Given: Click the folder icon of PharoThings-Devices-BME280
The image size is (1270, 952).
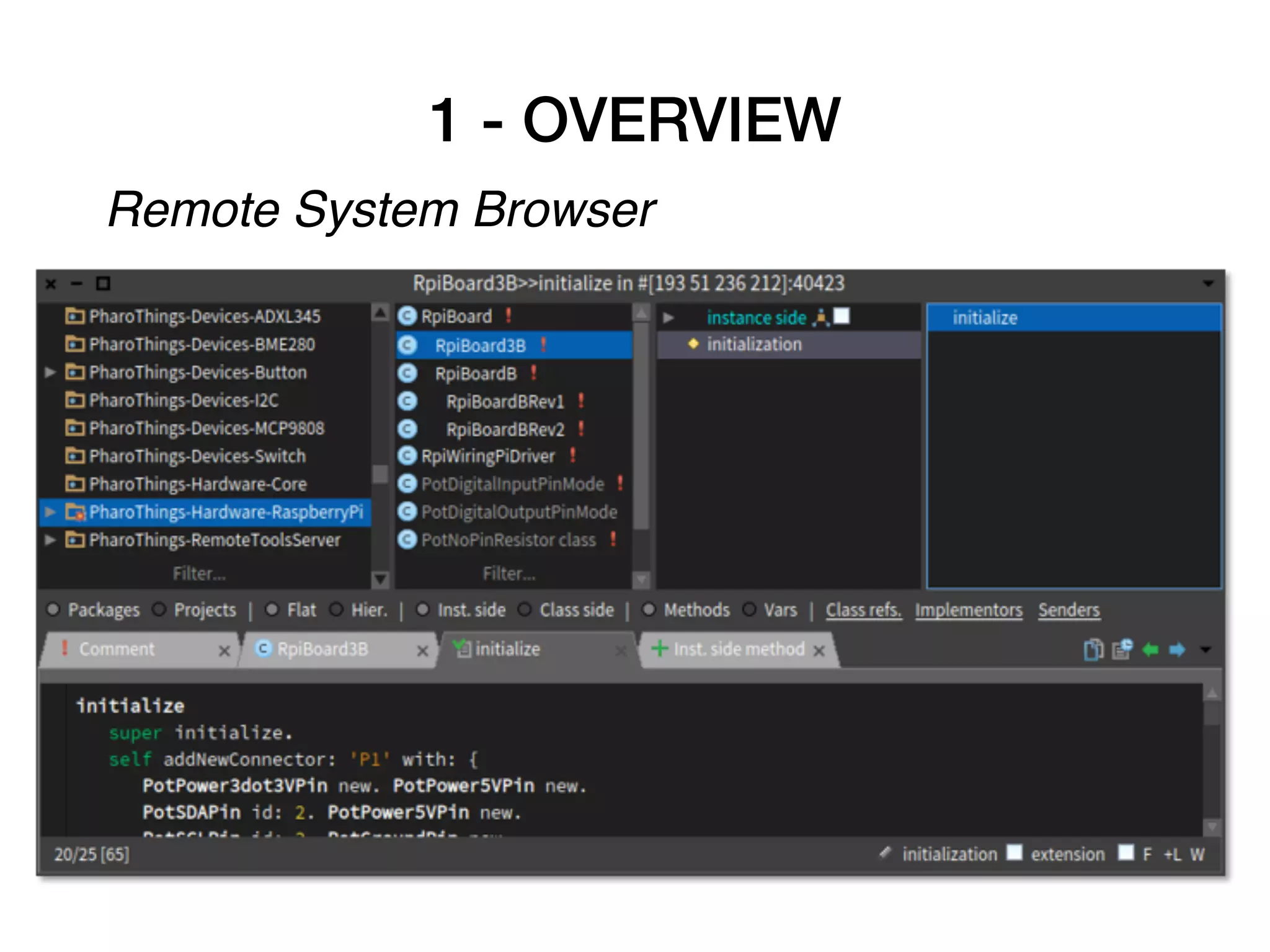Looking at the screenshot, I should [x=75, y=344].
